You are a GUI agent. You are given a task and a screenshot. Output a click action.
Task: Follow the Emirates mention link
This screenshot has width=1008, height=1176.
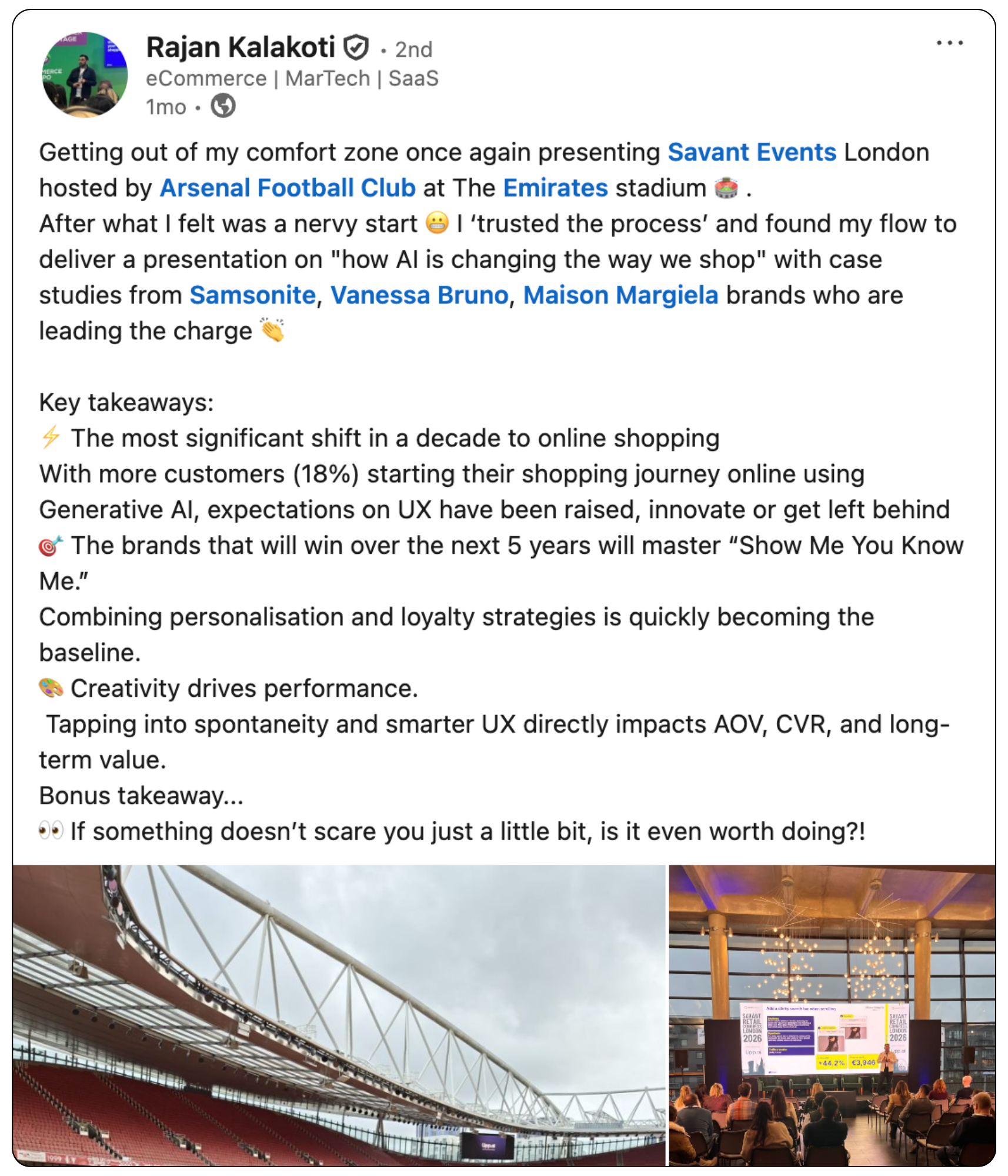pos(555,188)
